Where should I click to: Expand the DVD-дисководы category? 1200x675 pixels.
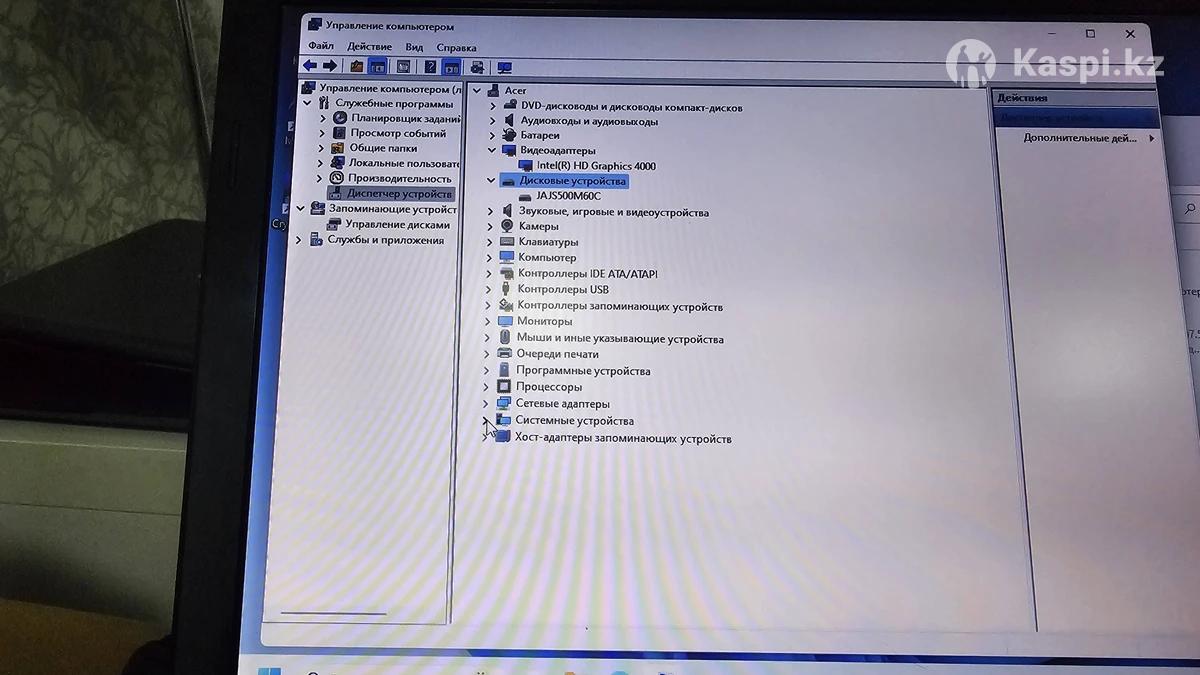[492, 106]
